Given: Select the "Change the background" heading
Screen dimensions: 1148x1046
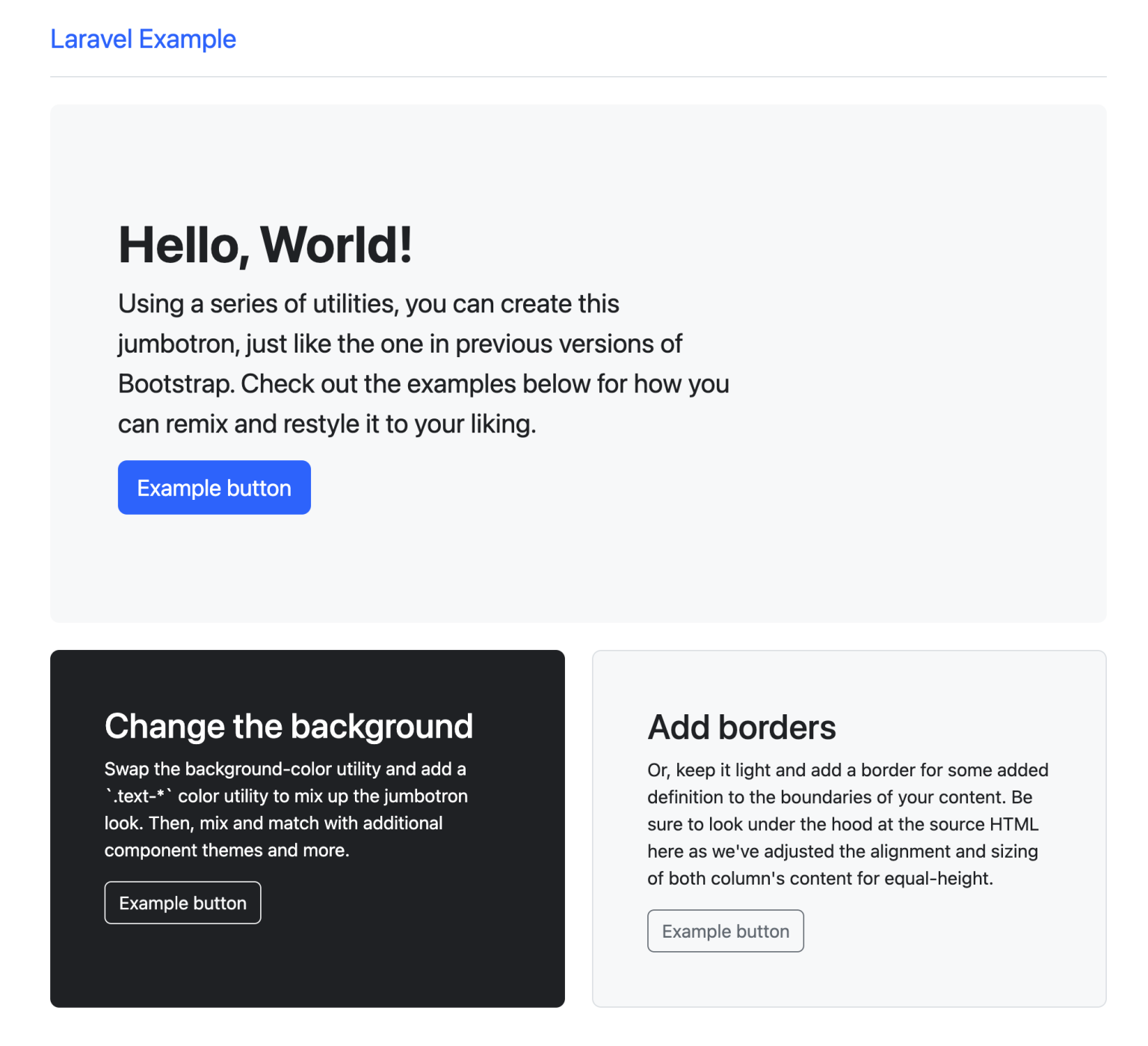Looking at the screenshot, I should (x=288, y=726).
